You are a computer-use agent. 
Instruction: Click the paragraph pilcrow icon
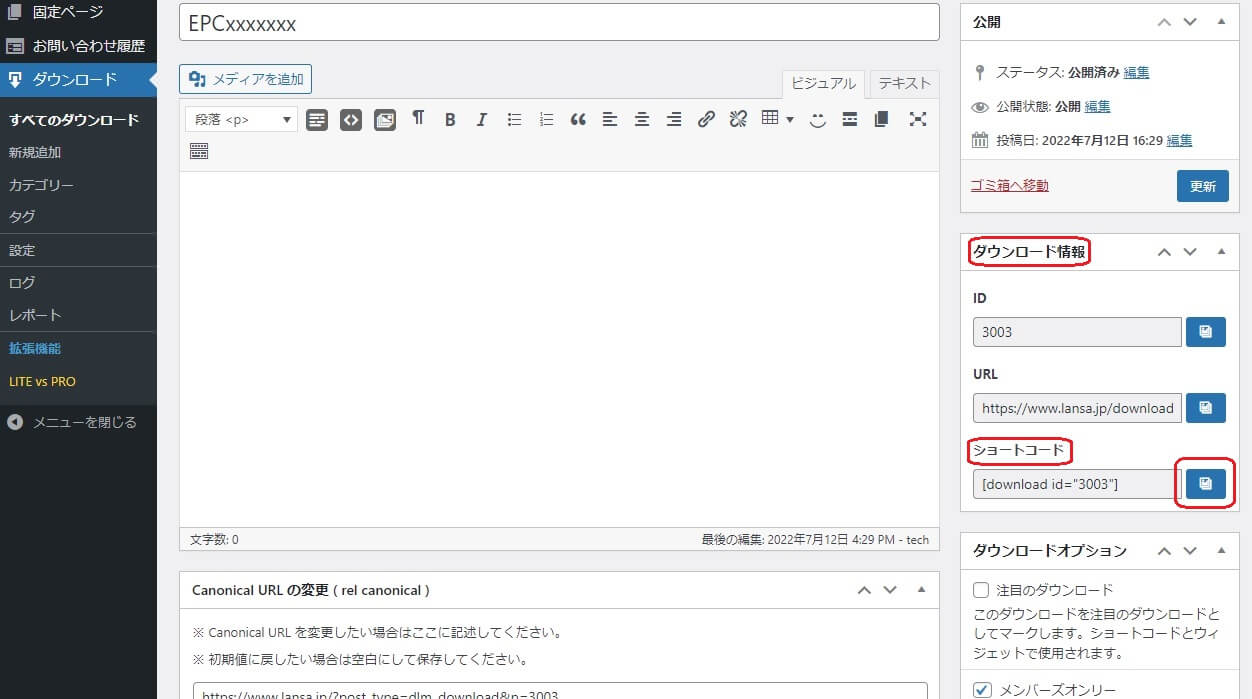pyautogui.click(x=418, y=119)
